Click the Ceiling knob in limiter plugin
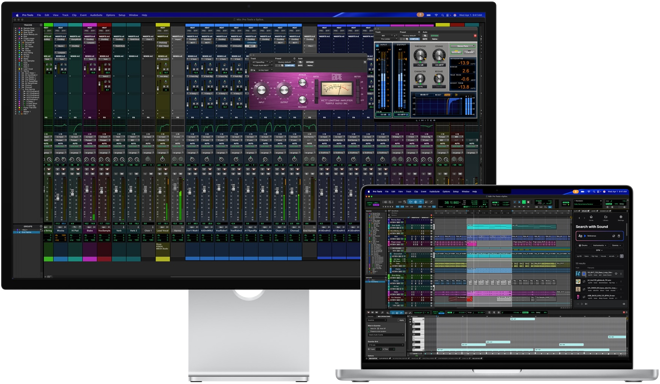This screenshot has height=384, width=660. 439,56
